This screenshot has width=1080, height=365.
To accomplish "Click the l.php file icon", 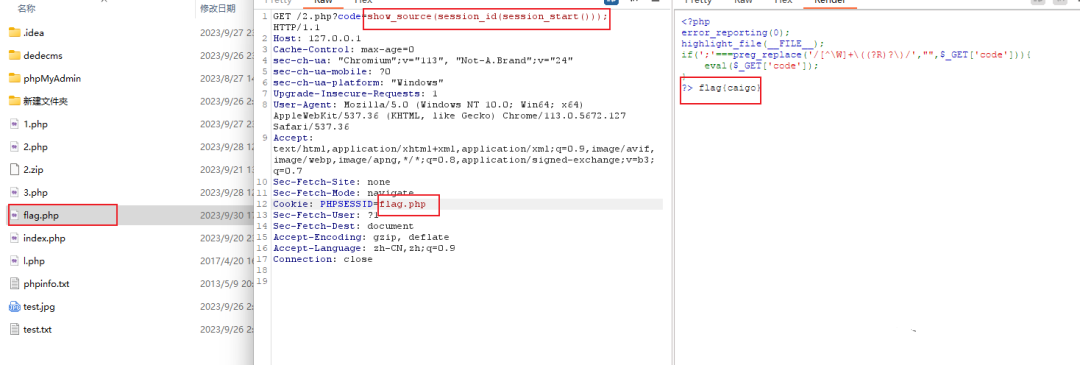I will 14,261.
